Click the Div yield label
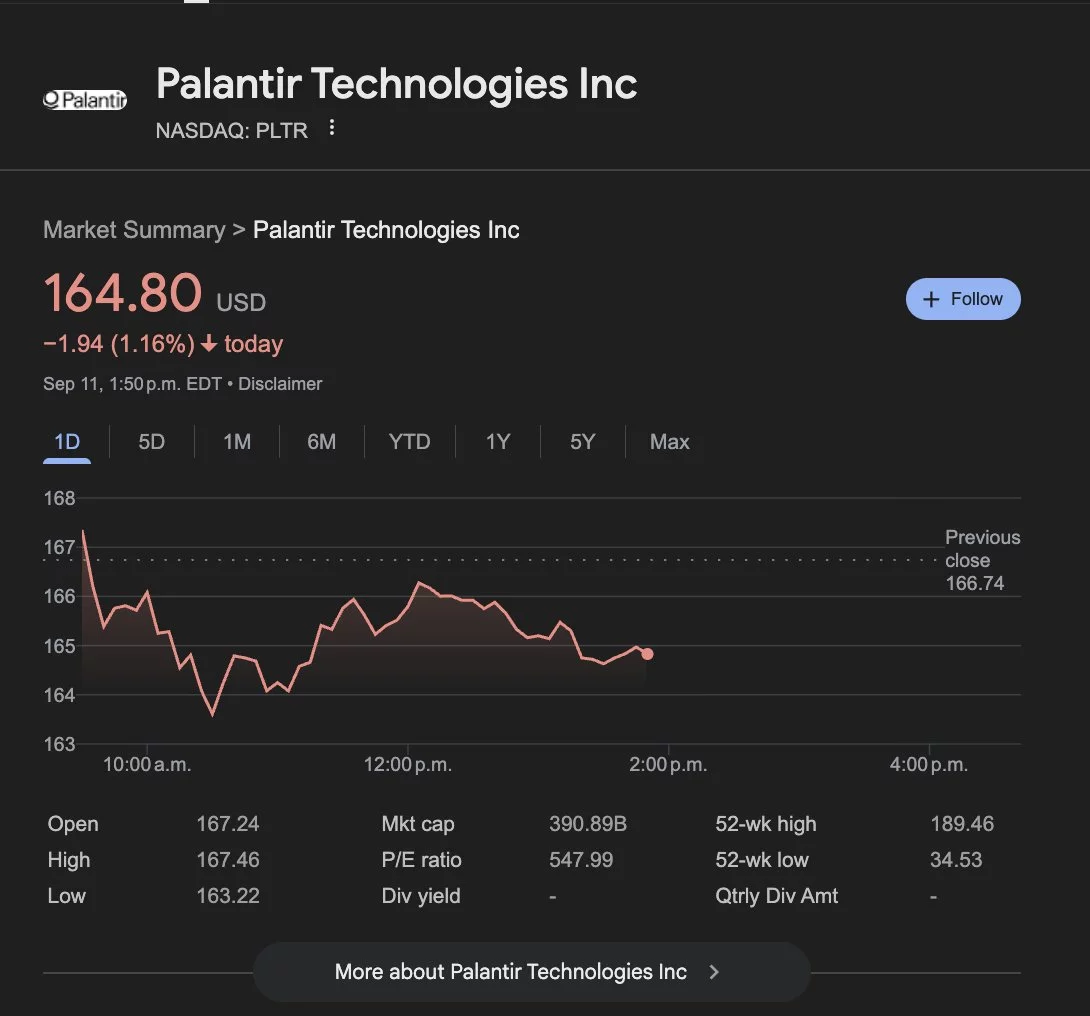Viewport: 1090px width, 1016px height. coord(421,896)
